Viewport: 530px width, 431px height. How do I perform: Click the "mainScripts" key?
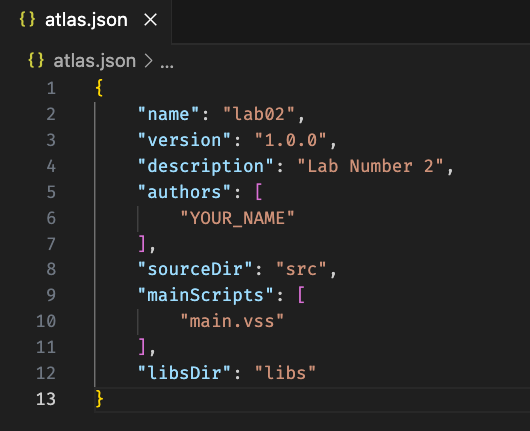click(x=206, y=295)
